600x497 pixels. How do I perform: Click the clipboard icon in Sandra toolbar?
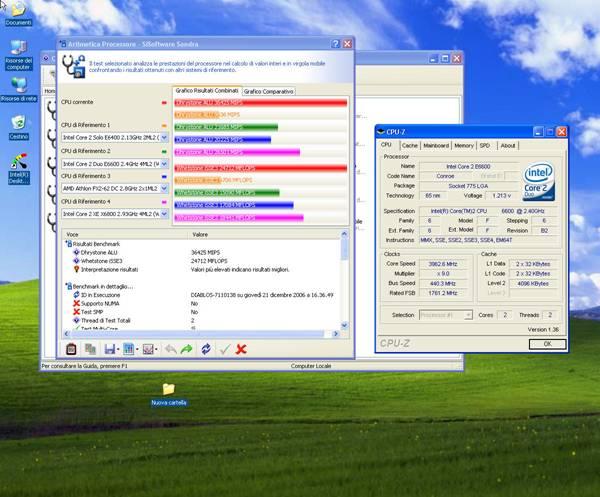pyautogui.click(x=71, y=349)
